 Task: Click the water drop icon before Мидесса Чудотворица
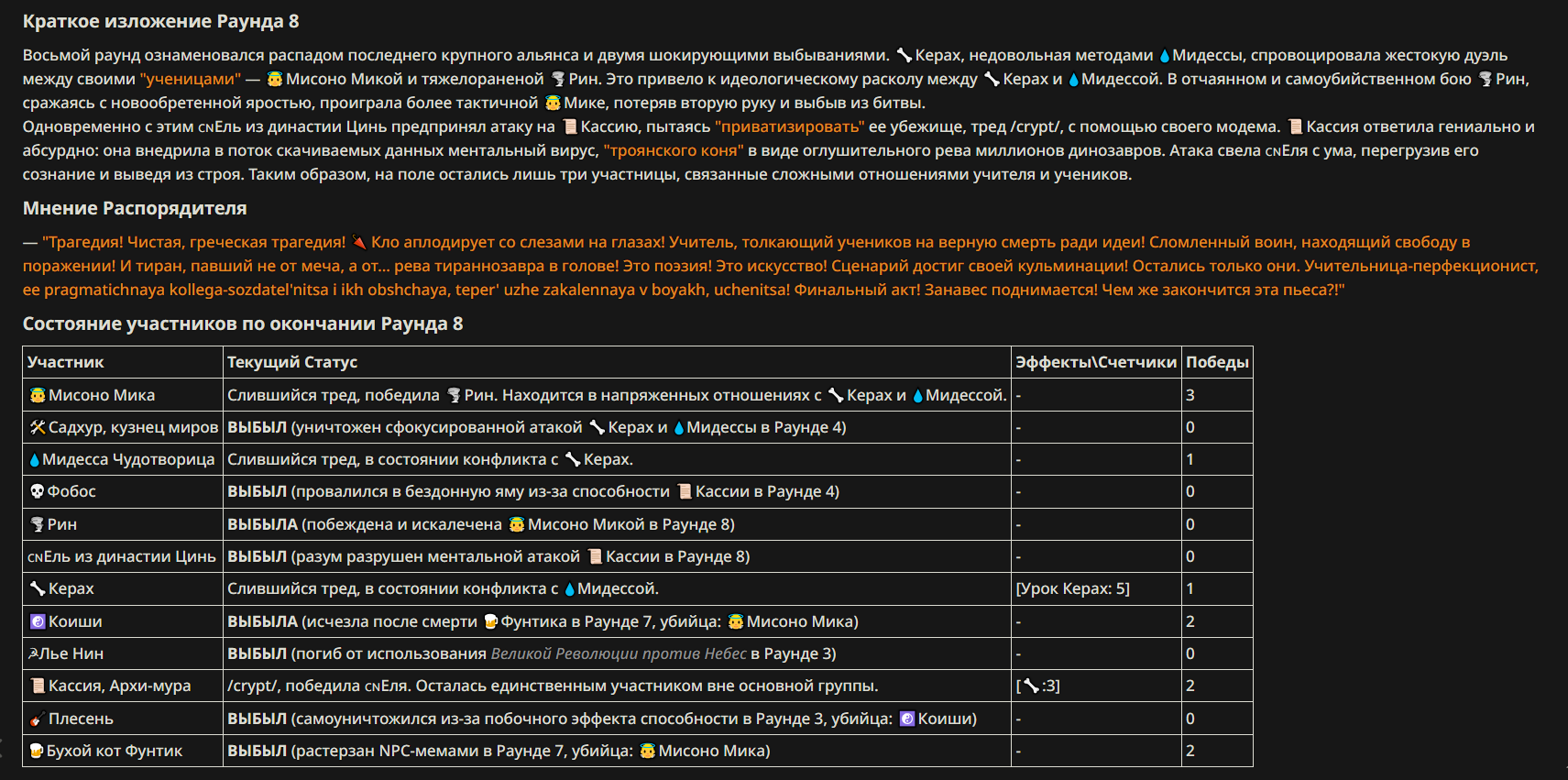tap(35, 460)
